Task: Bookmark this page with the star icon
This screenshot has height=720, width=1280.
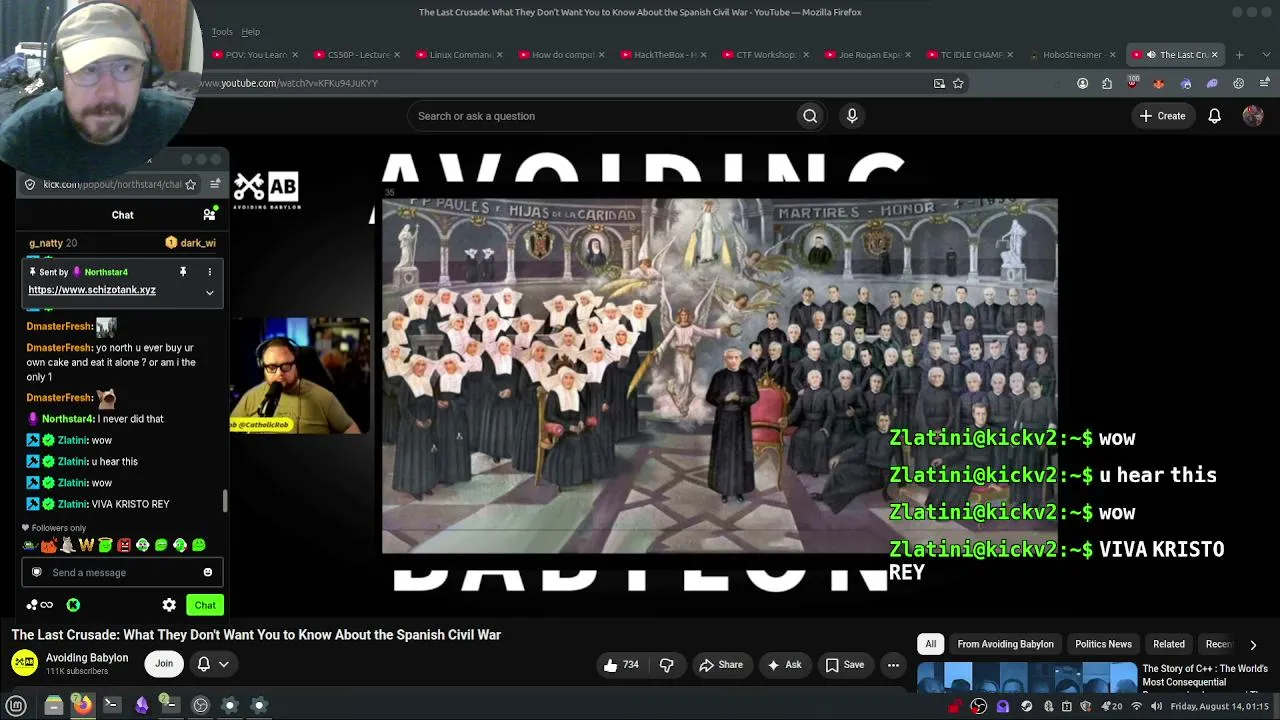Action: click(x=958, y=83)
